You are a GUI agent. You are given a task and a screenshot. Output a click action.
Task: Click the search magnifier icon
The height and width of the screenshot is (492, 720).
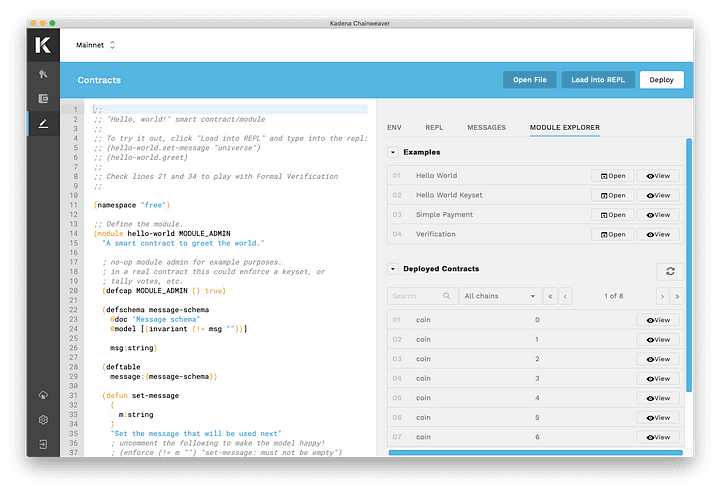446,296
